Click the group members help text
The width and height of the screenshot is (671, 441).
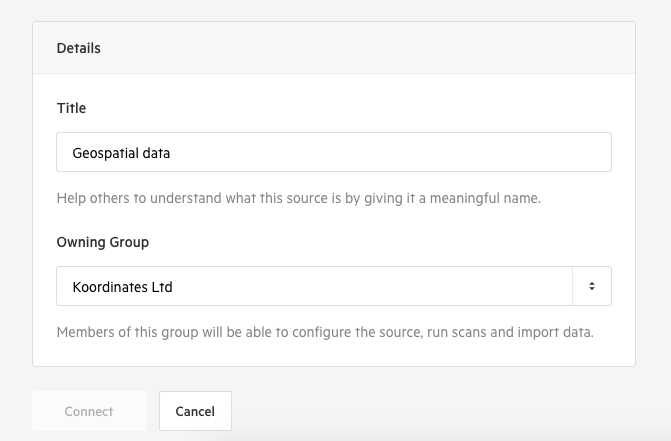coord(325,332)
